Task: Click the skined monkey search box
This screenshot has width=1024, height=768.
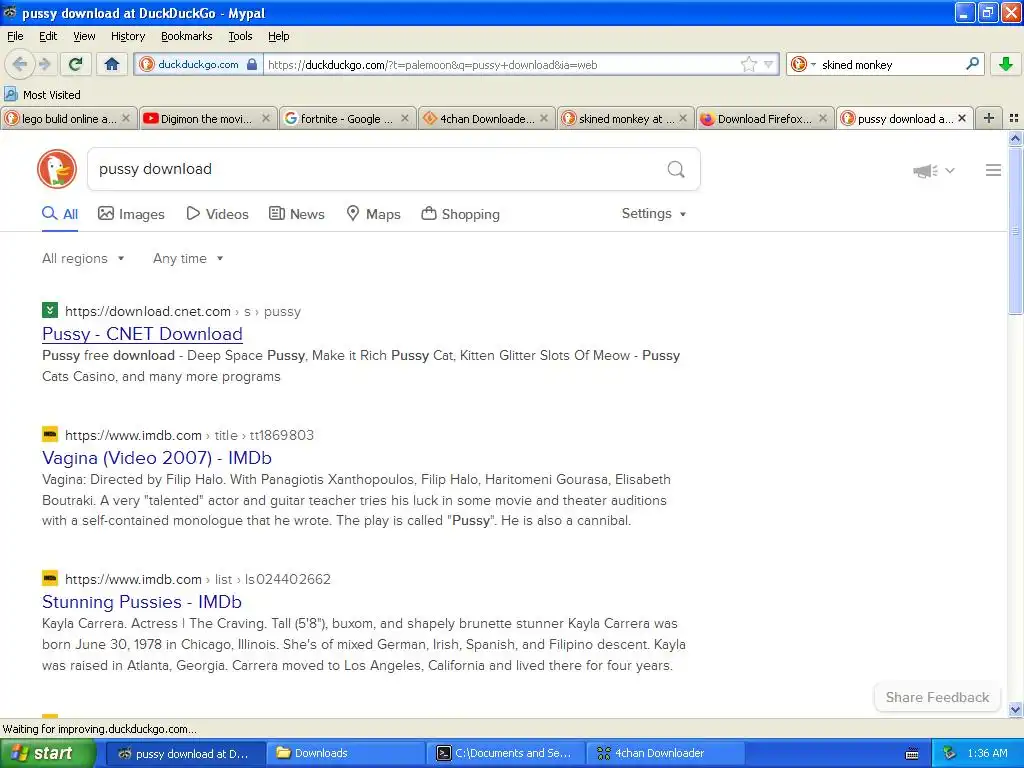Action: coord(891,65)
